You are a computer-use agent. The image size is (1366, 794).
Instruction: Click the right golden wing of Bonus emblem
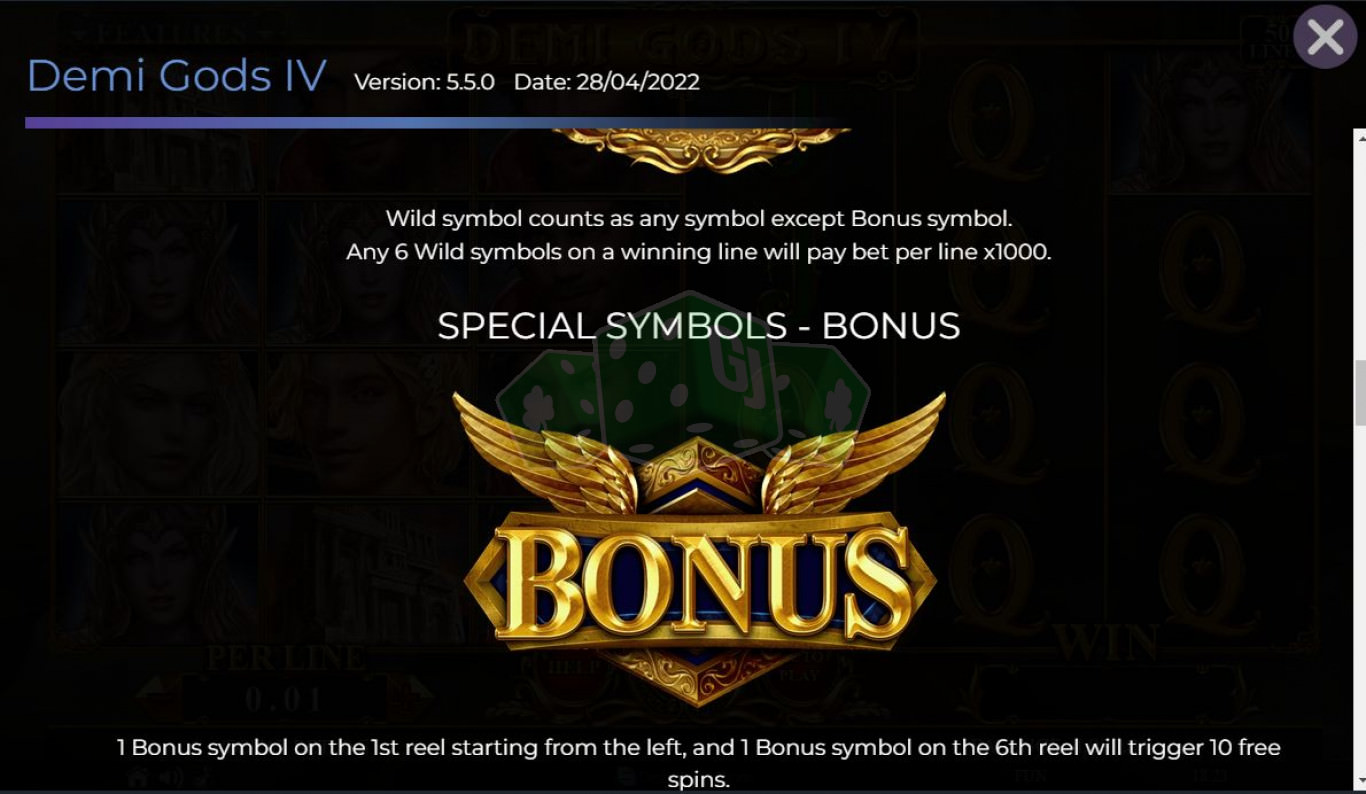click(x=854, y=452)
